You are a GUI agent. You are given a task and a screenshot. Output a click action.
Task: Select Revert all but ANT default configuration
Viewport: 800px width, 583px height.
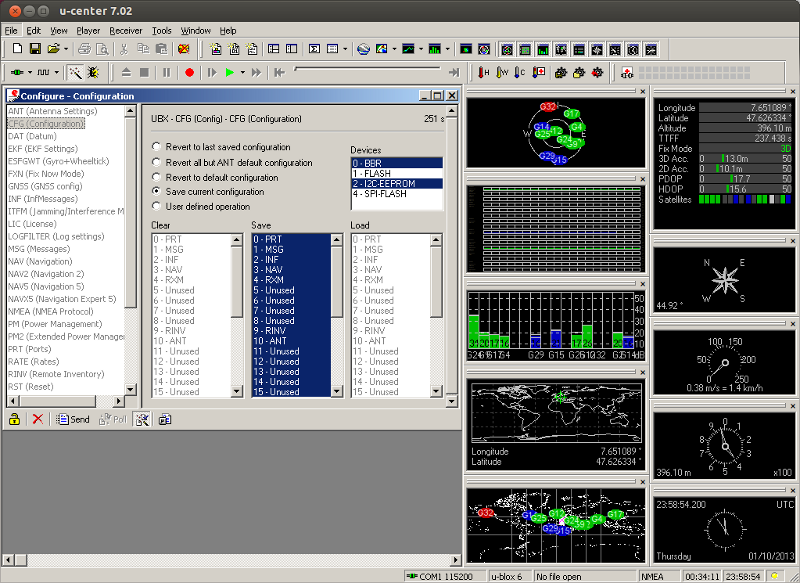(x=156, y=162)
